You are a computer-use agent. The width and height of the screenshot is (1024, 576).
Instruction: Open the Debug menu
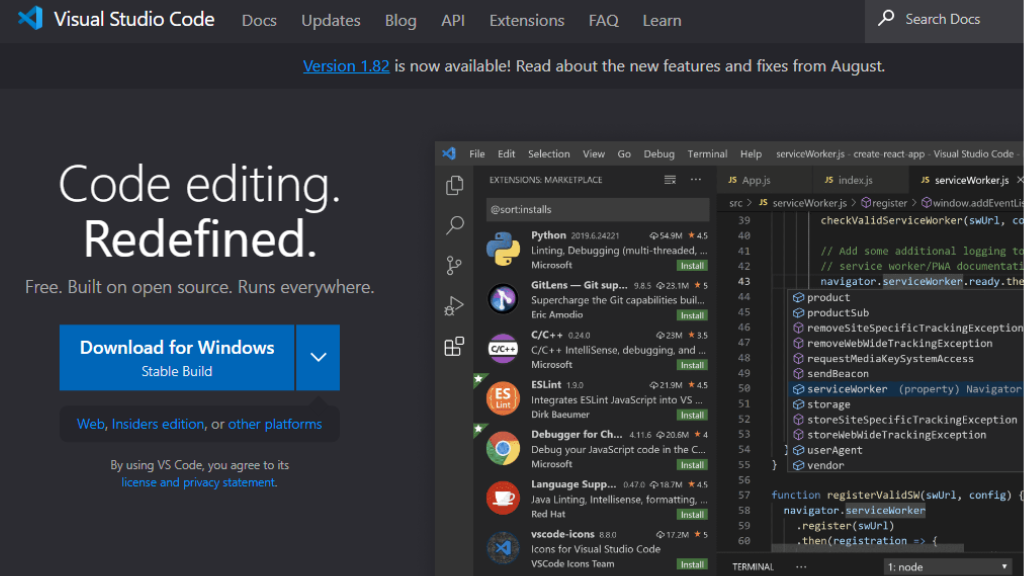tap(659, 154)
